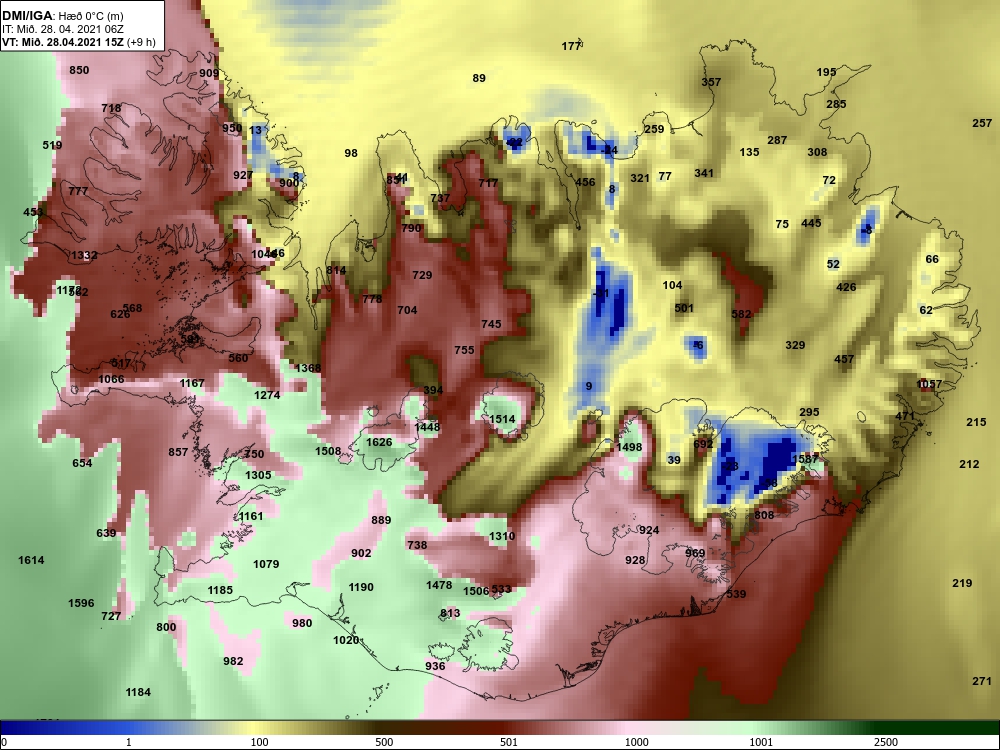
Task: Click the map value '1614'
Action: point(31,561)
